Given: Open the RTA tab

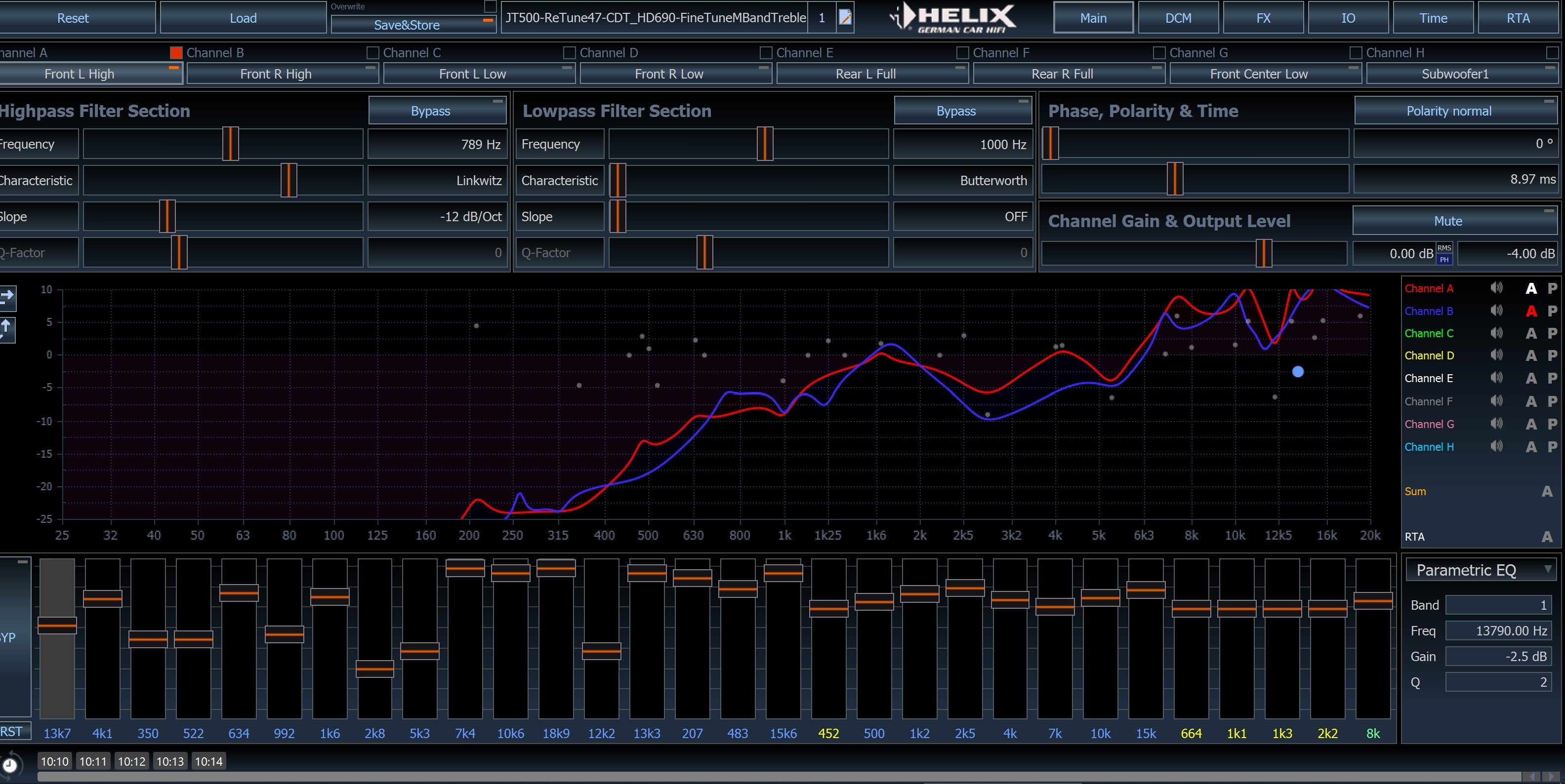Looking at the screenshot, I should pyautogui.click(x=1518, y=18).
